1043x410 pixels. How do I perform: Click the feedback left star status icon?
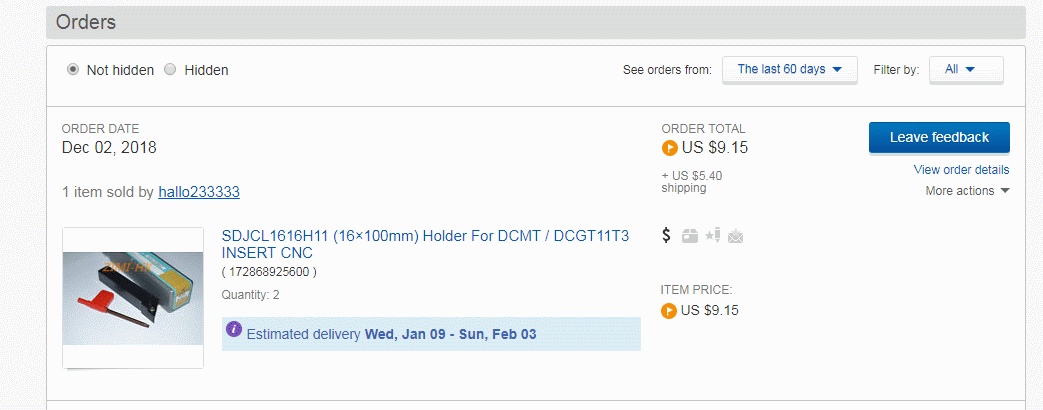click(713, 236)
